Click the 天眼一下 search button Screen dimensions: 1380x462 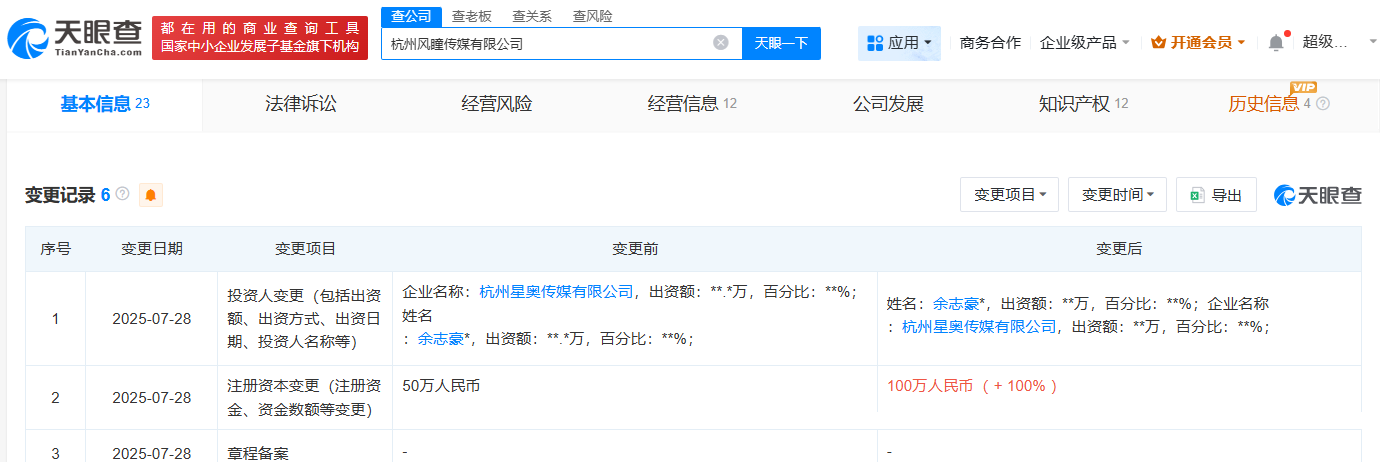(x=781, y=43)
